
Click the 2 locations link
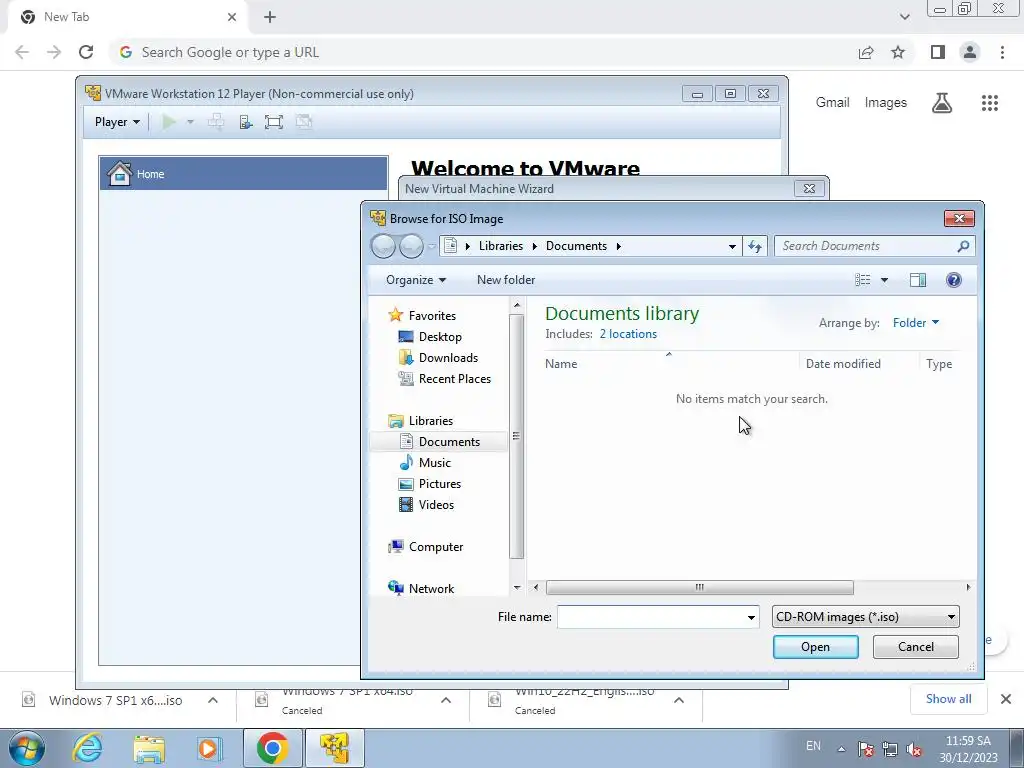point(628,334)
